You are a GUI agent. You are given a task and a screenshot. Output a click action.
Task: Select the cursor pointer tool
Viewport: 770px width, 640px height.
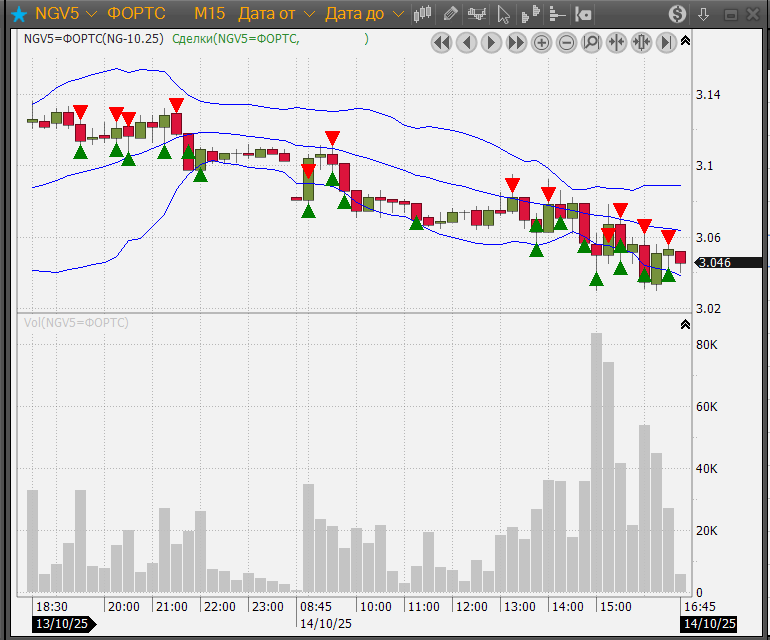click(x=503, y=14)
